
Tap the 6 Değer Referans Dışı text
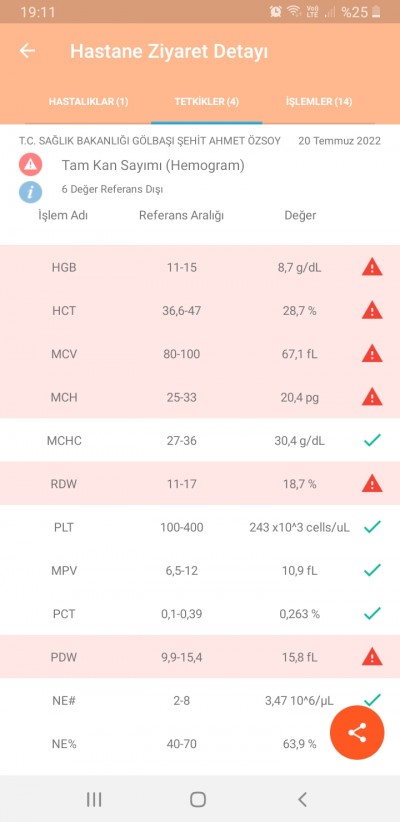[112, 190]
